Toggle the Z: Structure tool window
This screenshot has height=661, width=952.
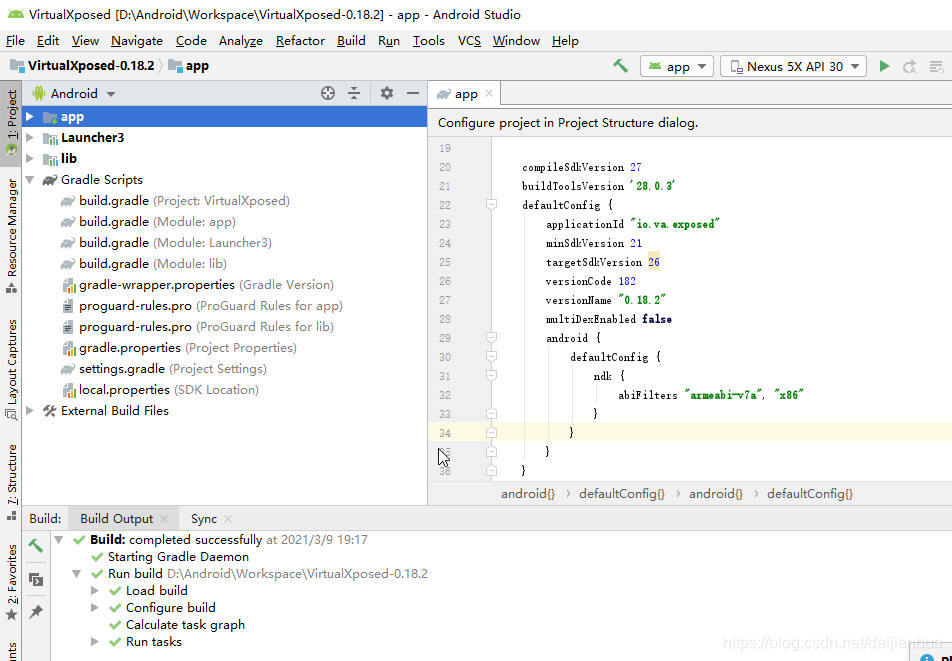pyautogui.click(x=11, y=482)
